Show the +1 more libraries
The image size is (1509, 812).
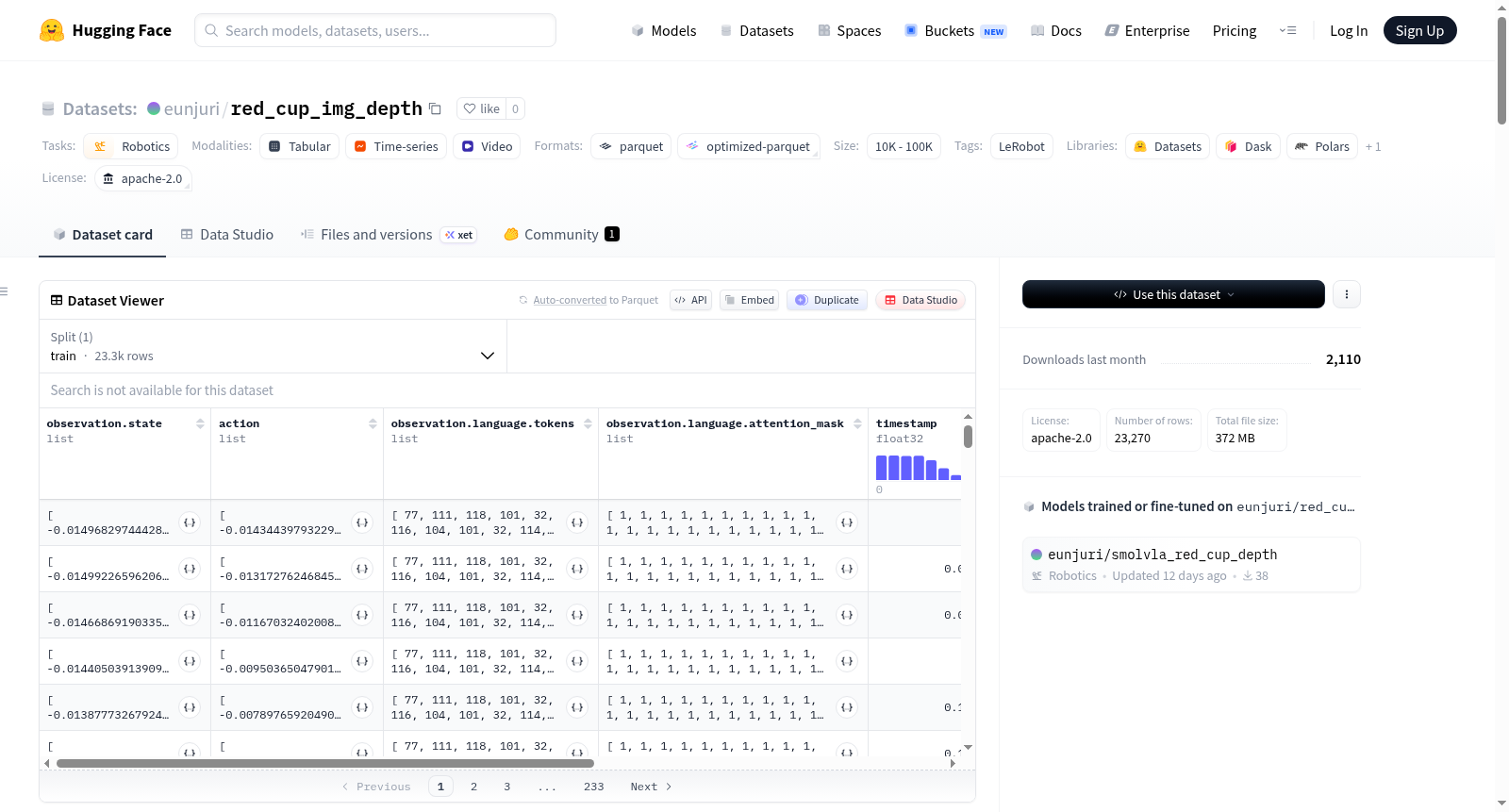click(x=1373, y=146)
